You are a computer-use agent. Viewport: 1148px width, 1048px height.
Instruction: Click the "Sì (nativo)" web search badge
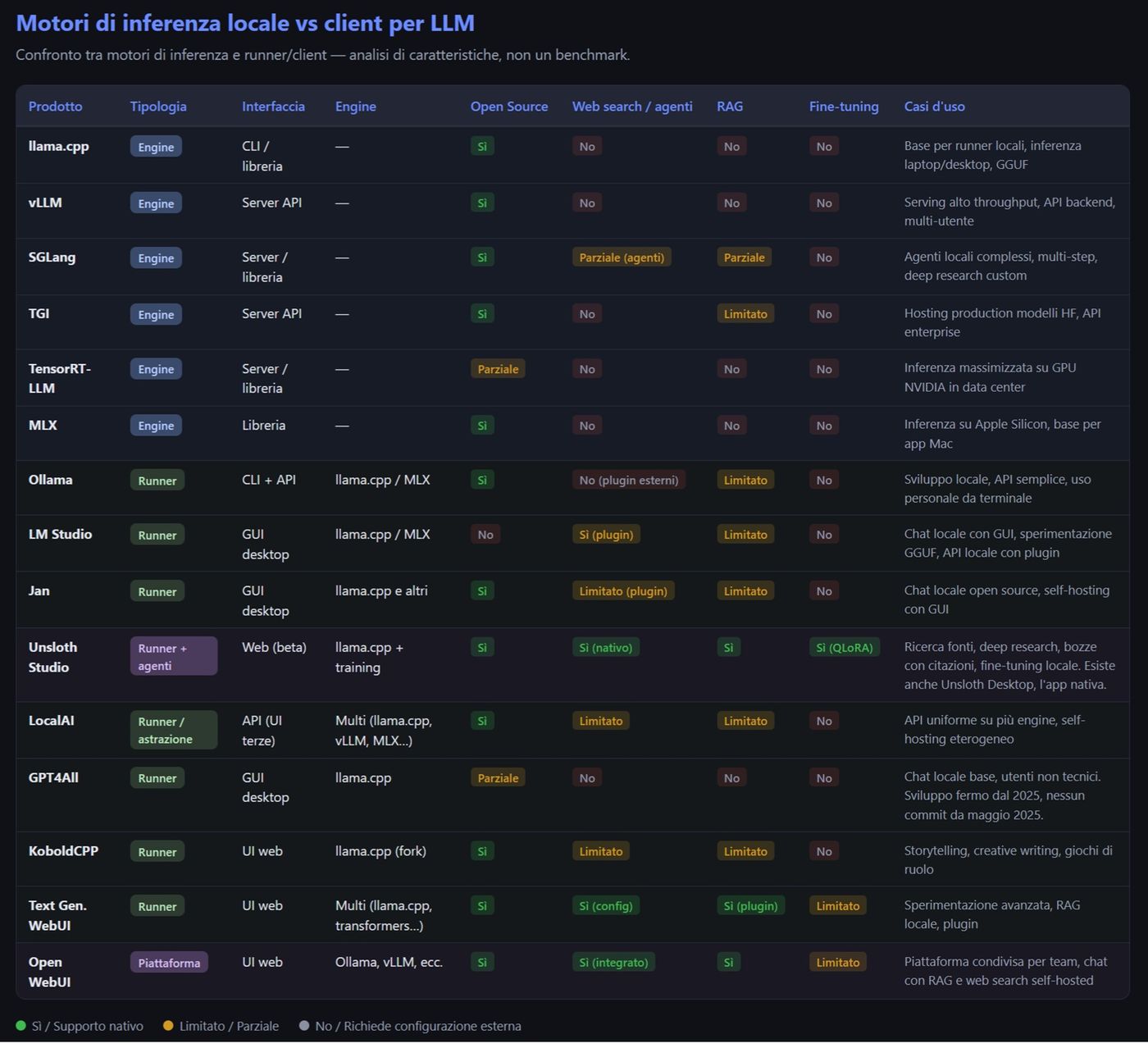pos(606,648)
